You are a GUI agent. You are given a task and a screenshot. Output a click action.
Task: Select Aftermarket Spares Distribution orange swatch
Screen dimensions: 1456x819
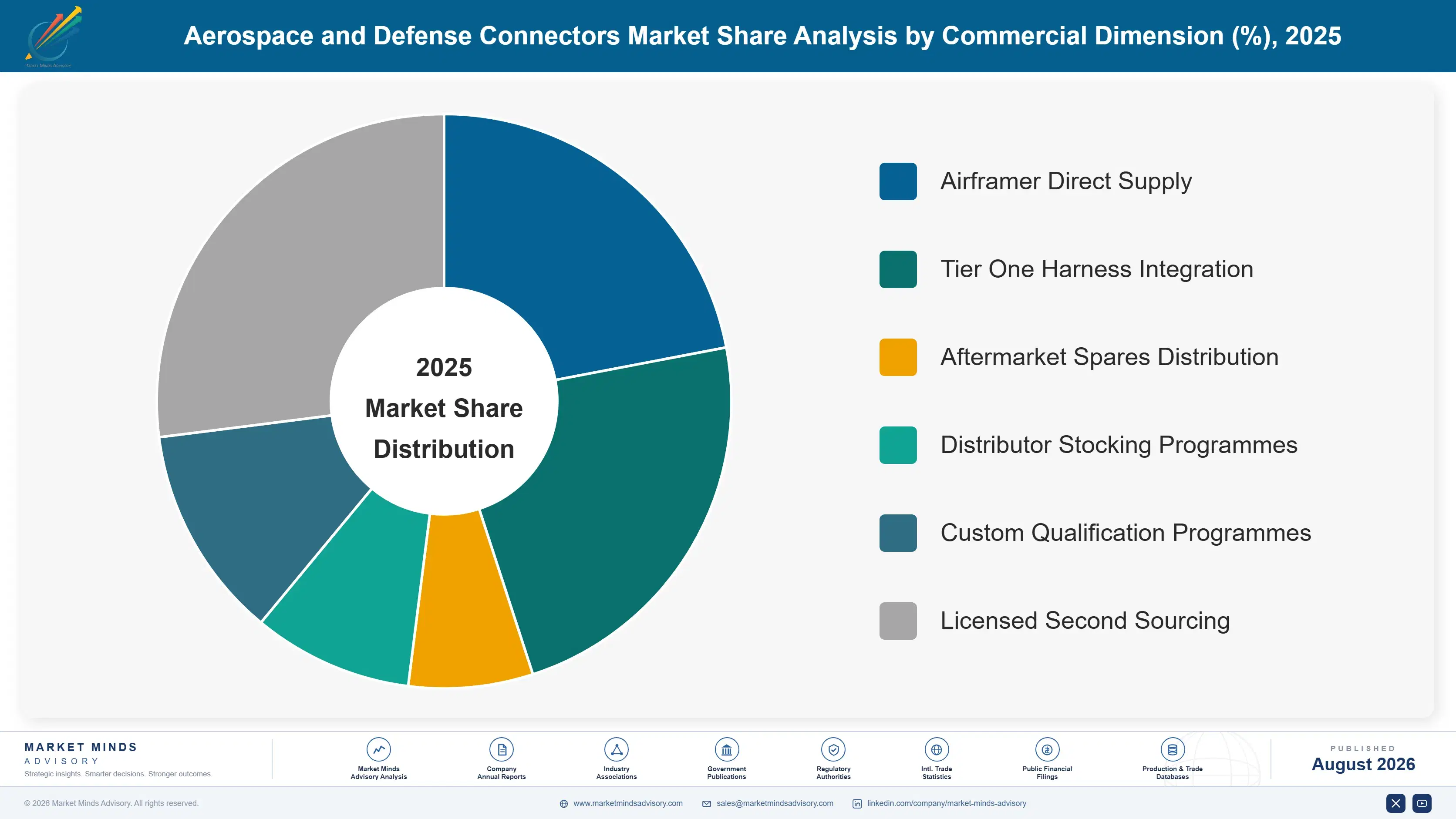[897, 357]
